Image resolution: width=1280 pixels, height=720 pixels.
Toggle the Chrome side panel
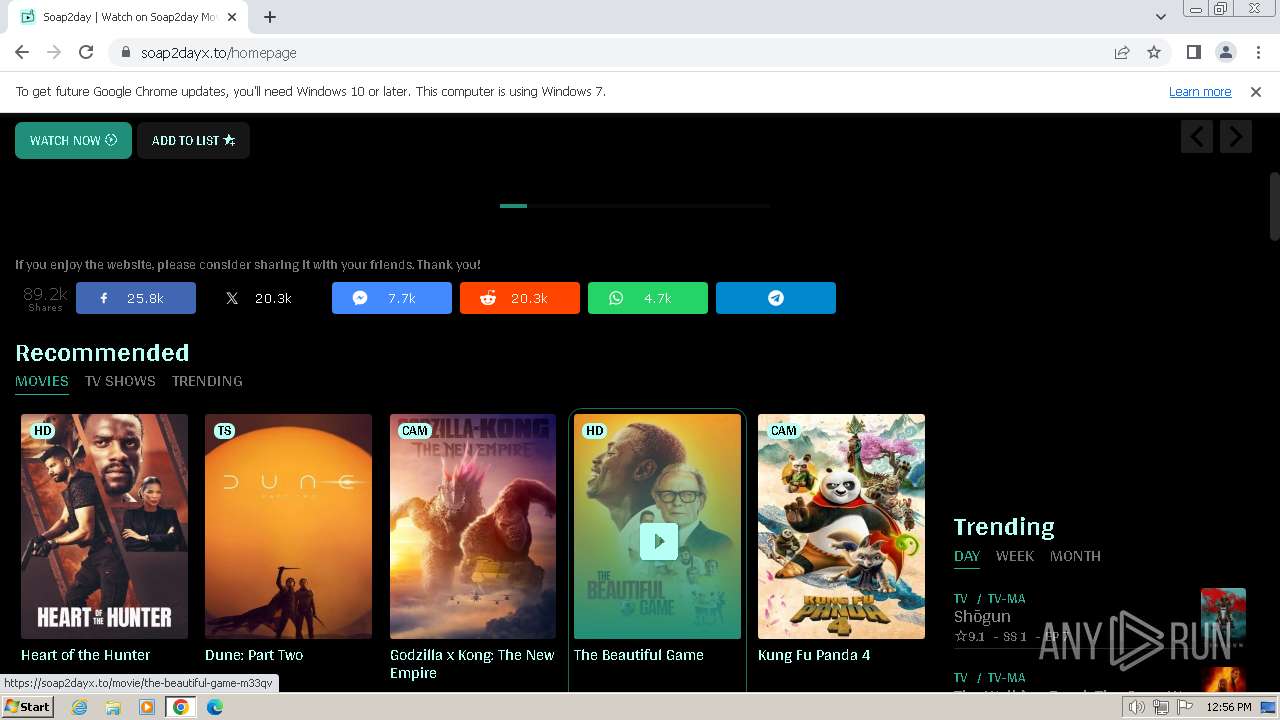1193,52
